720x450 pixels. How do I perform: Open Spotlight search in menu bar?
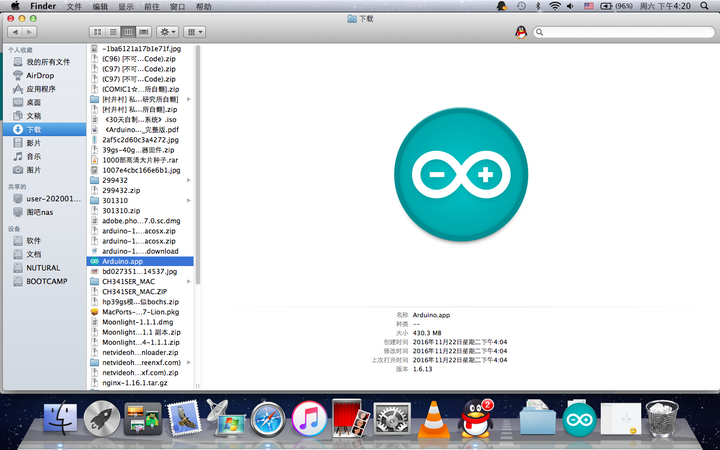pos(704,6)
